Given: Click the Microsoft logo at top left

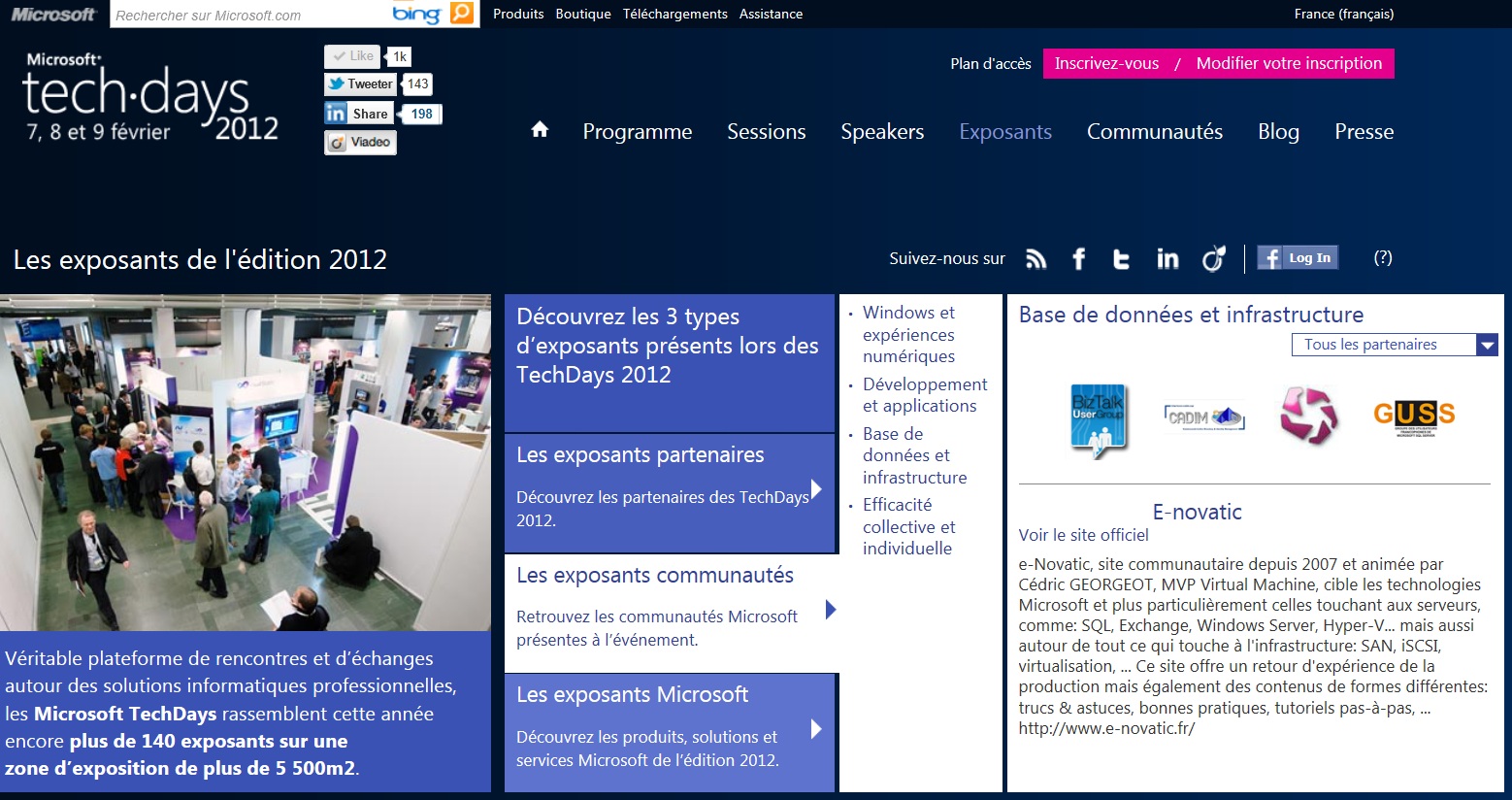Looking at the screenshot, I should (53, 14).
